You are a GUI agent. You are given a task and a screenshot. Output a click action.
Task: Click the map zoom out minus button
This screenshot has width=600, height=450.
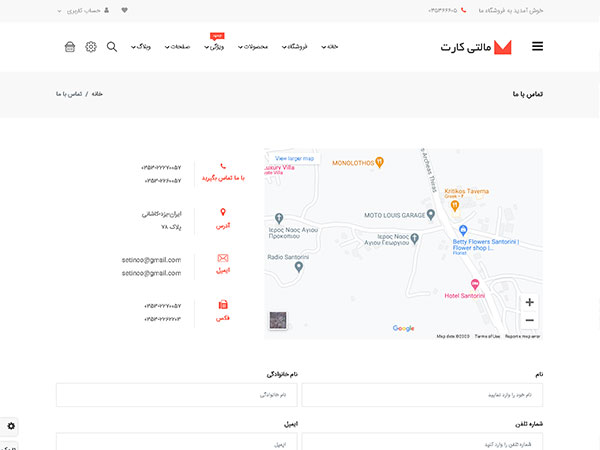[529, 320]
